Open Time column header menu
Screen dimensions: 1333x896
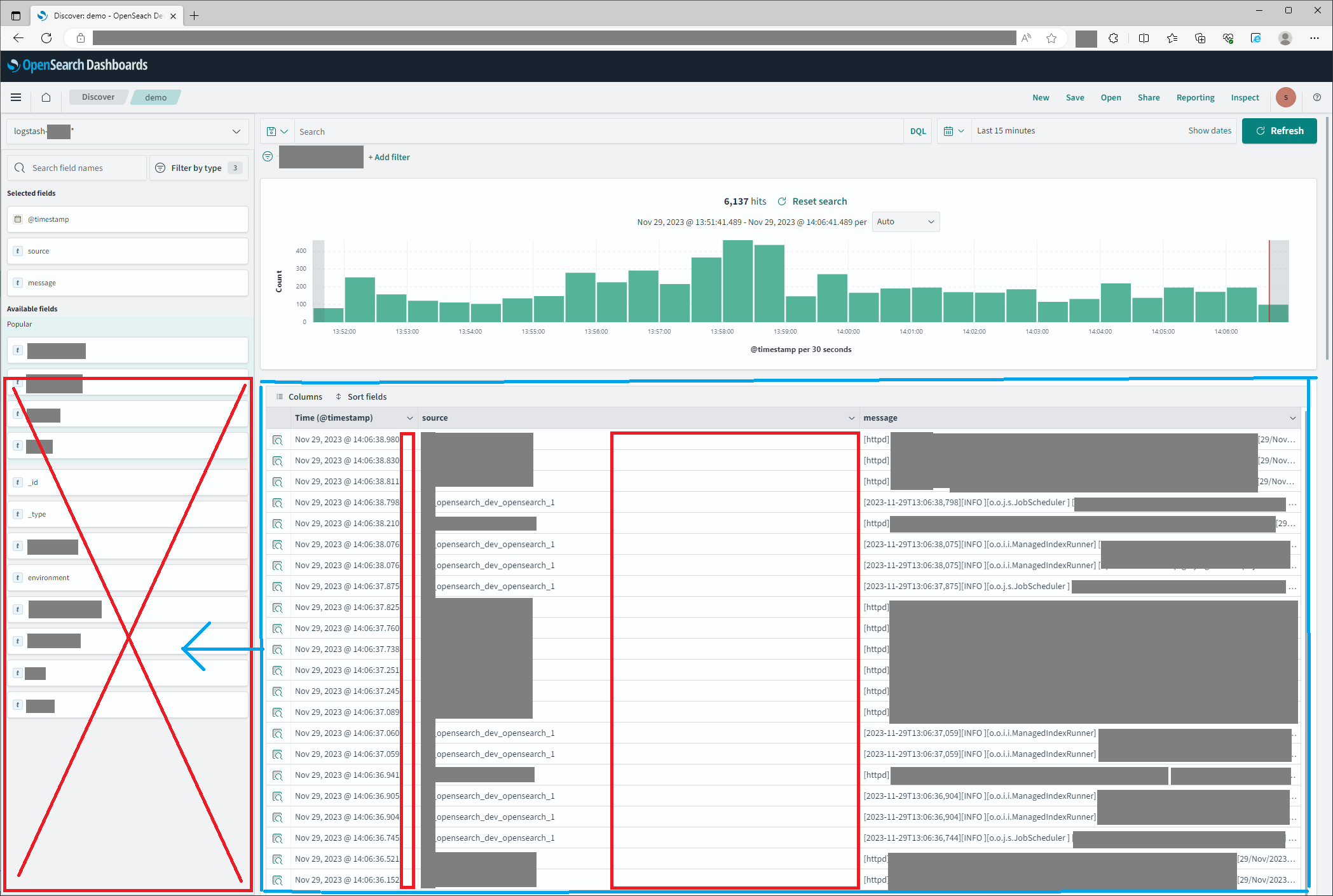409,418
